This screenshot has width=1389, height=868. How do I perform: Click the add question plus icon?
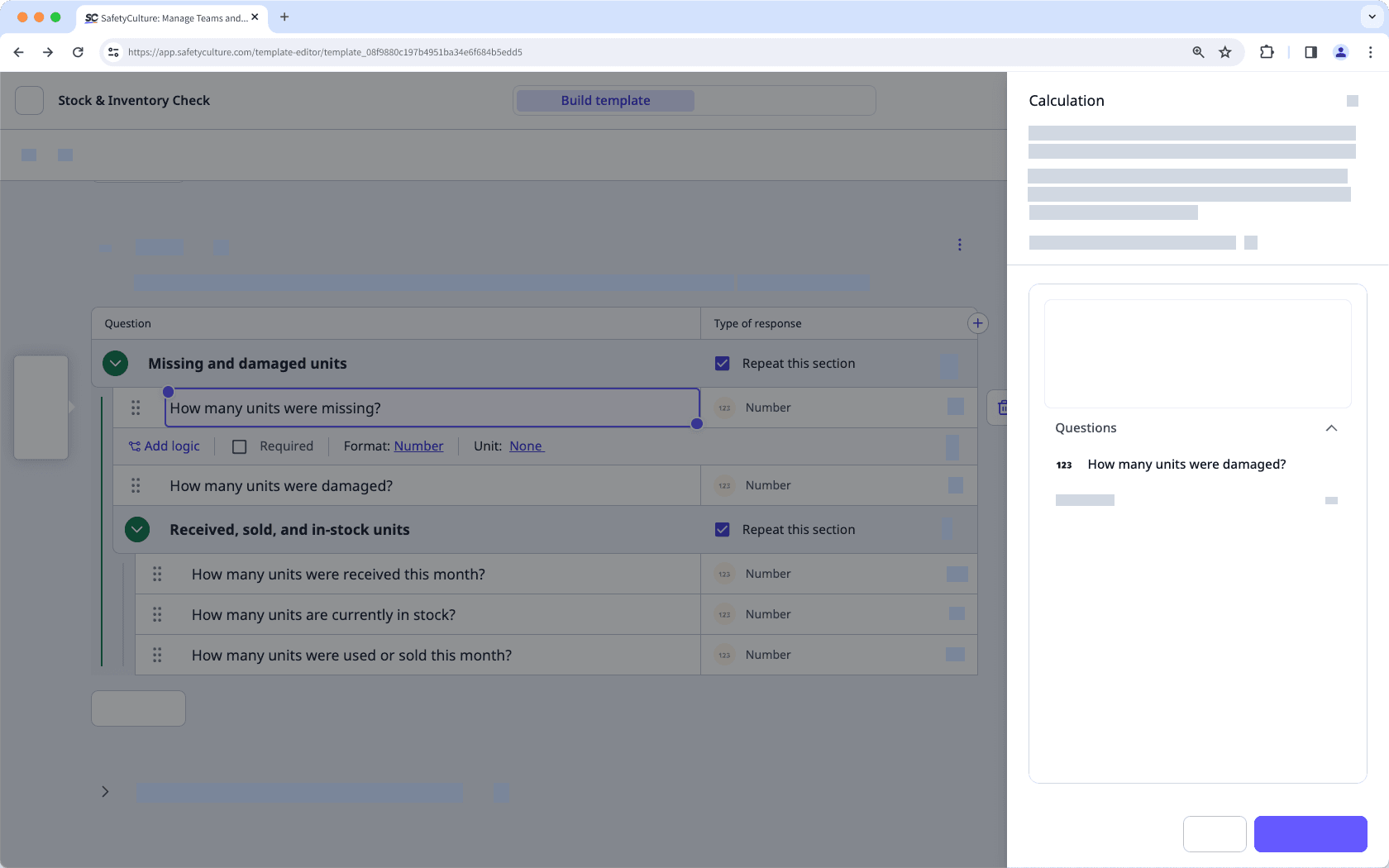point(978,322)
